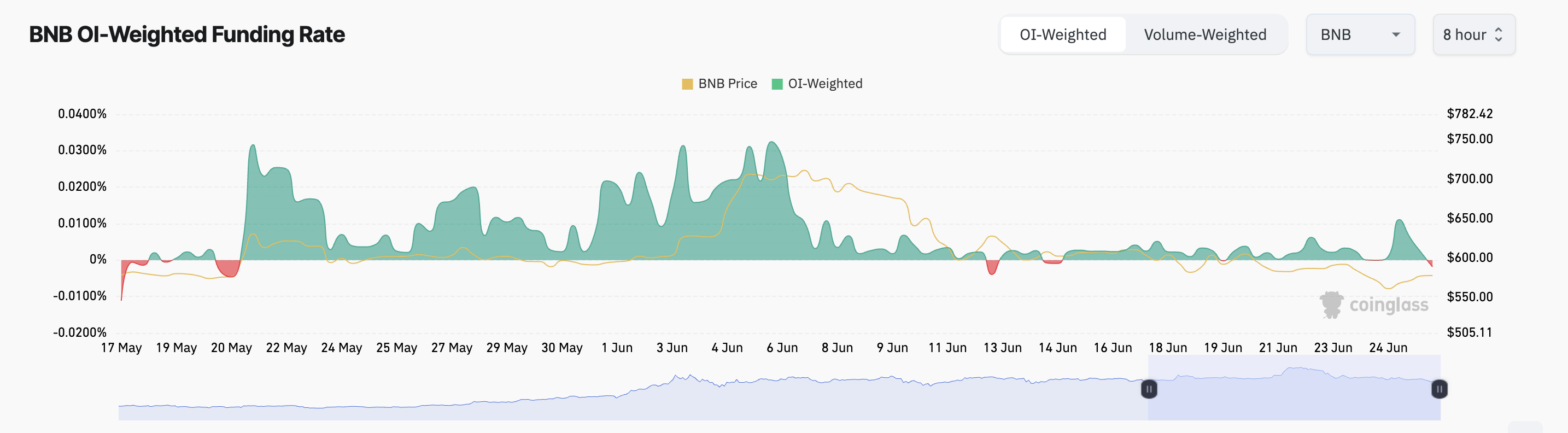Click the "8 Jun" date label
Screen dimensions: 1568x433
click(x=838, y=348)
